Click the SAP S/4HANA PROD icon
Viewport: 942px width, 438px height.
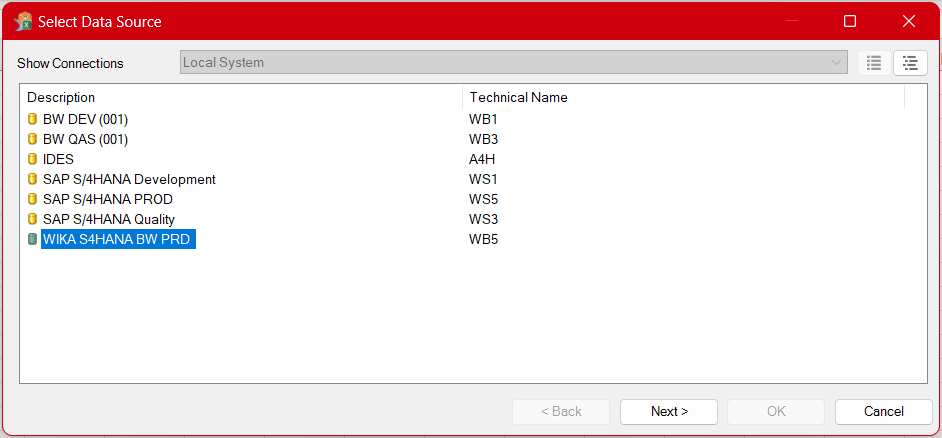[x=32, y=199]
